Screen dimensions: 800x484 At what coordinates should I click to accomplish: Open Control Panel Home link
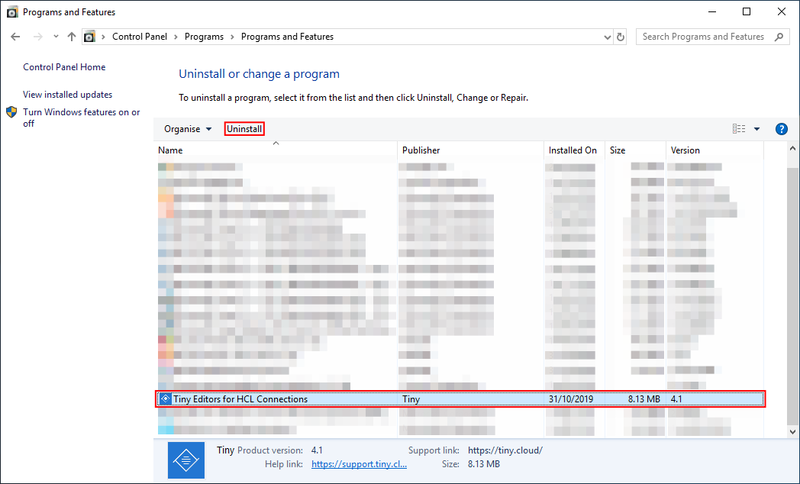pyautogui.click(x=64, y=67)
